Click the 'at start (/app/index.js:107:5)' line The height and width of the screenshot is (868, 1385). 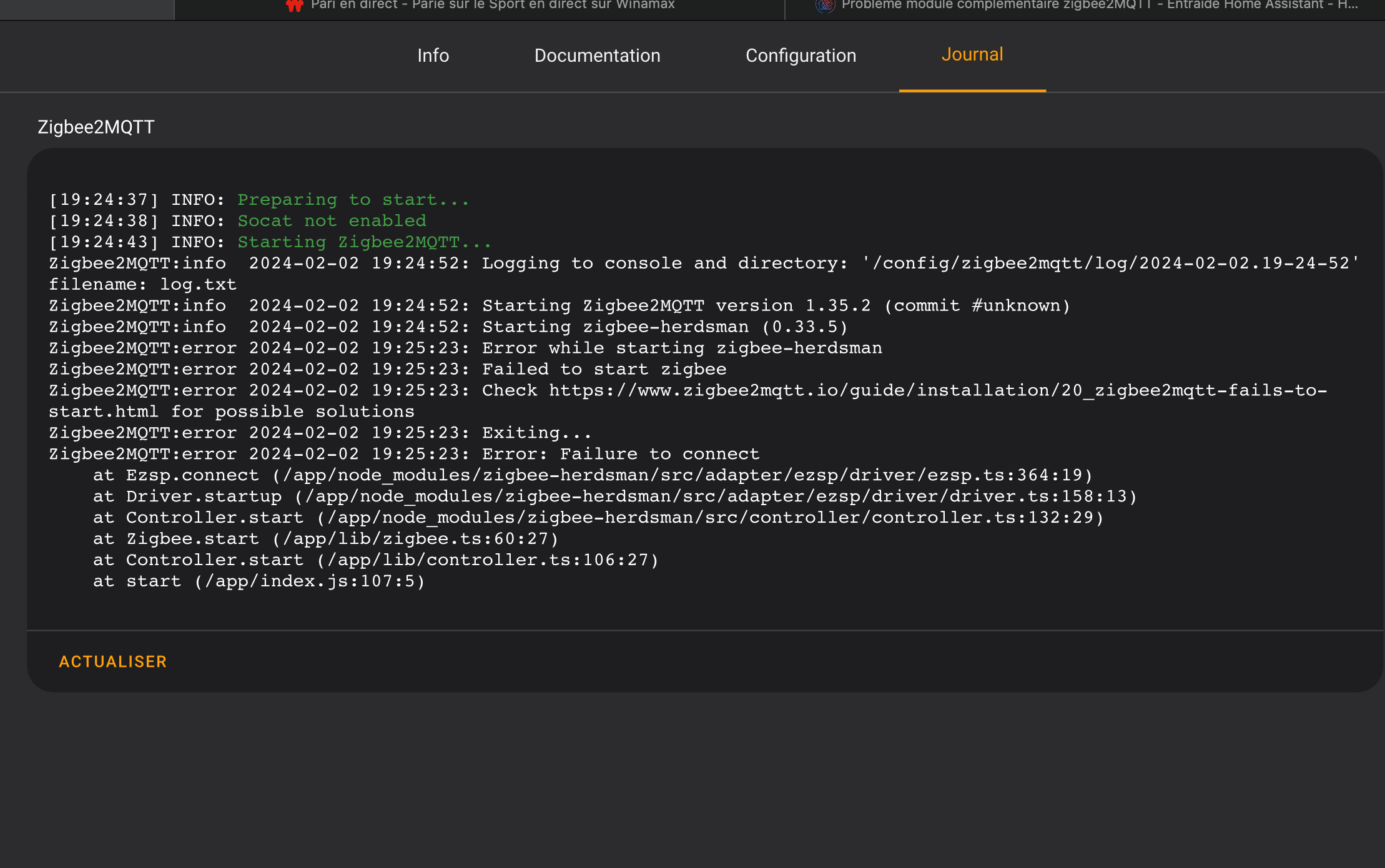(259, 582)
